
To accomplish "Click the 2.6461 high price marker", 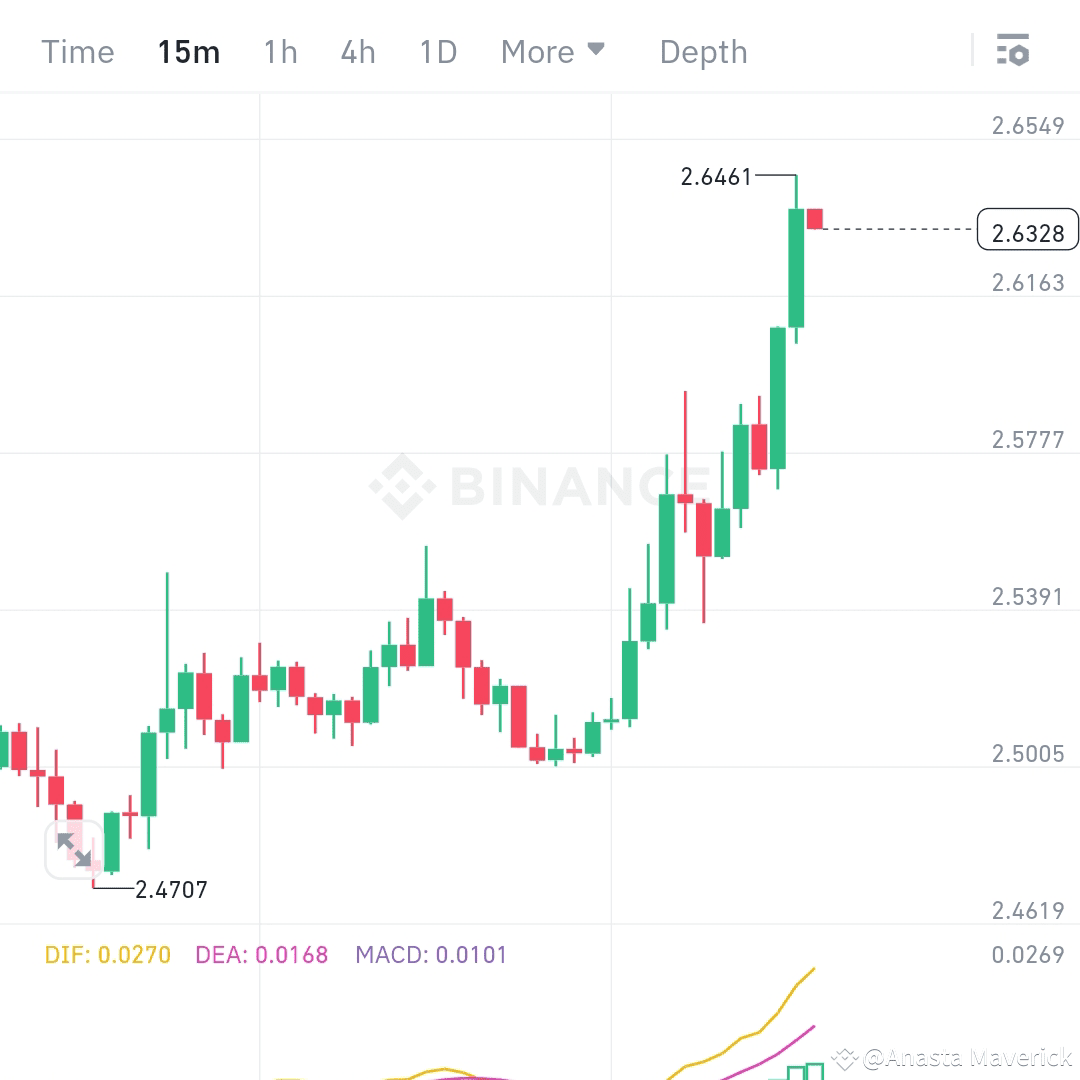I will pyautogui.click(x=716, y=177).
